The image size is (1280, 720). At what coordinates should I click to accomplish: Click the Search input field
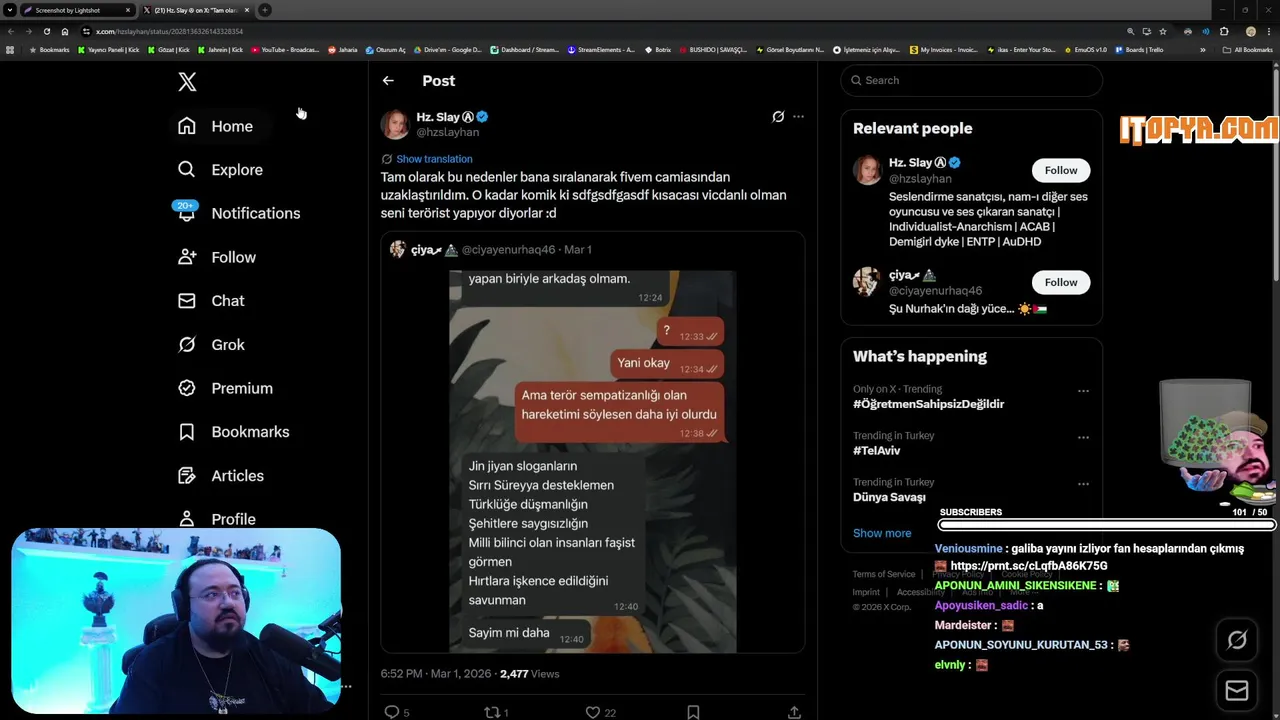tap(971, 80)
